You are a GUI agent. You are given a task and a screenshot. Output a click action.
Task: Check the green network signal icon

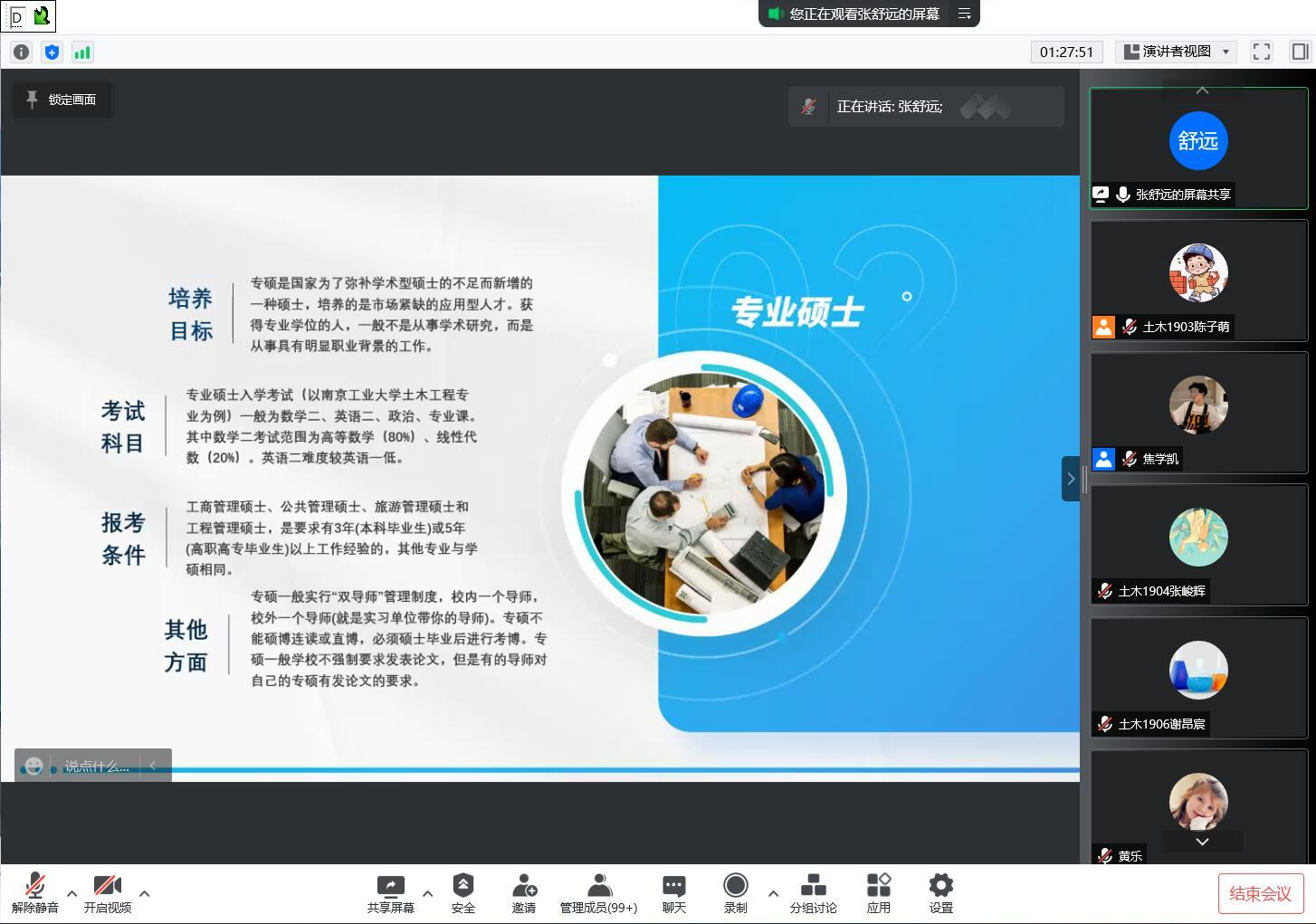point(82,52)
